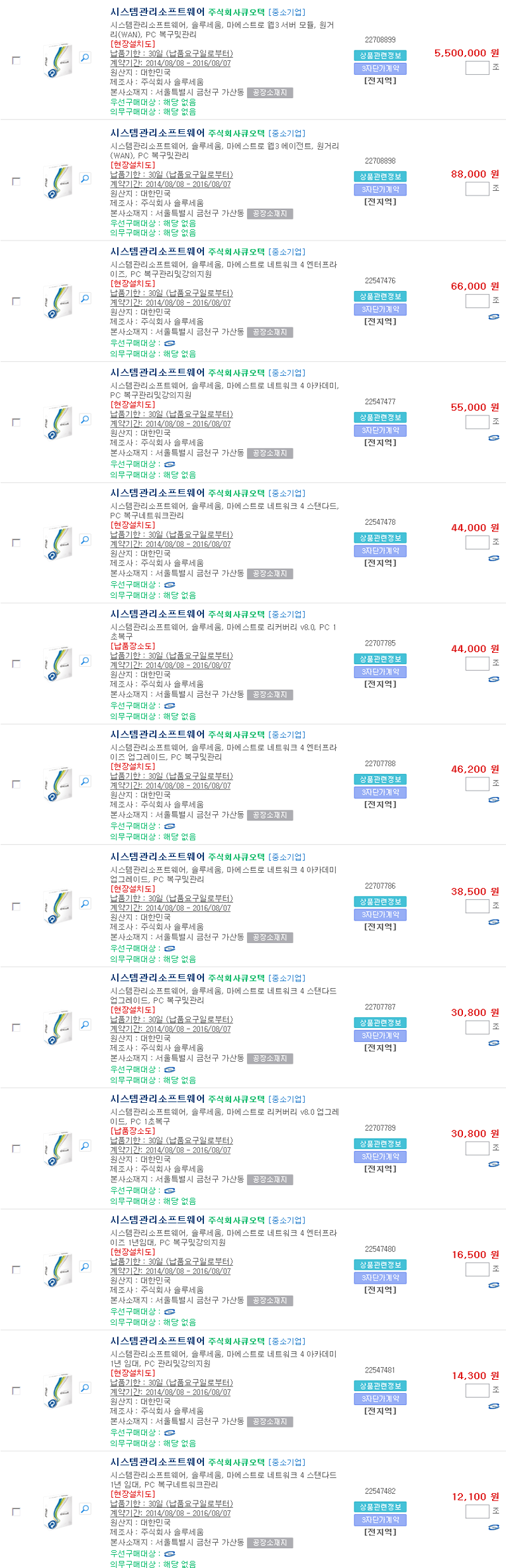Click 주식회사큐오택 company link above product 22707786
Image resolution: width=506 pixels, height=1568 pixels.
(x=236, y=857)
